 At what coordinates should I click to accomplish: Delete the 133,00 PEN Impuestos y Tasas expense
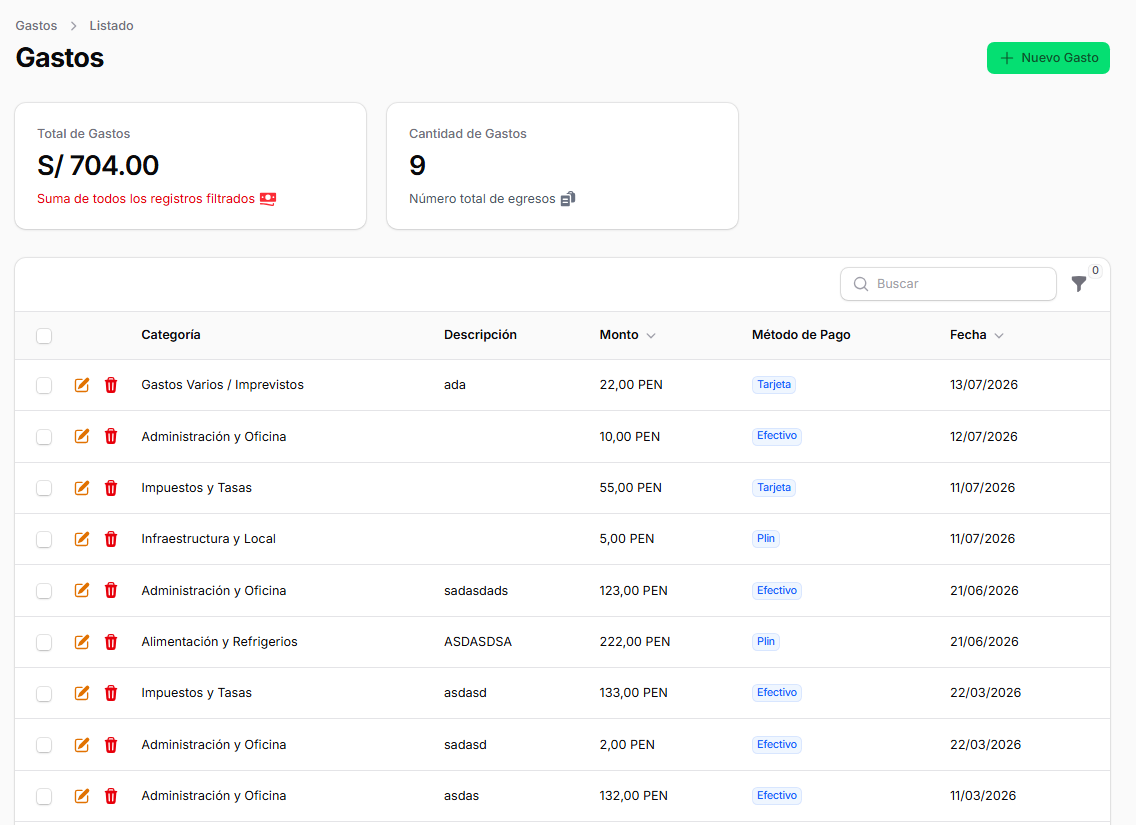[111, 693]
